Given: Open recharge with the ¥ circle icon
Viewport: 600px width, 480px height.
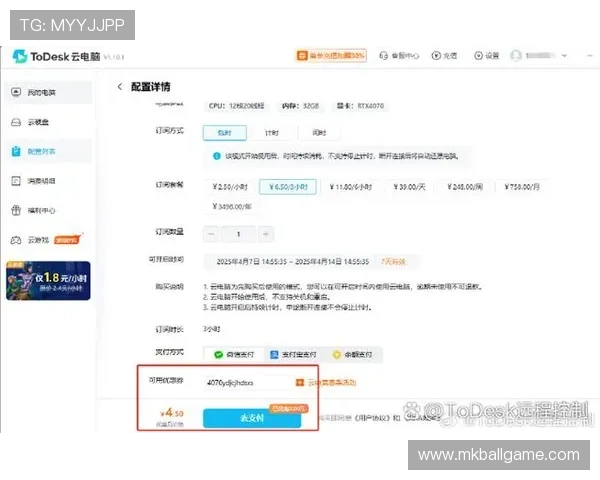Looking at the screenshot, I should click(444, 56).
